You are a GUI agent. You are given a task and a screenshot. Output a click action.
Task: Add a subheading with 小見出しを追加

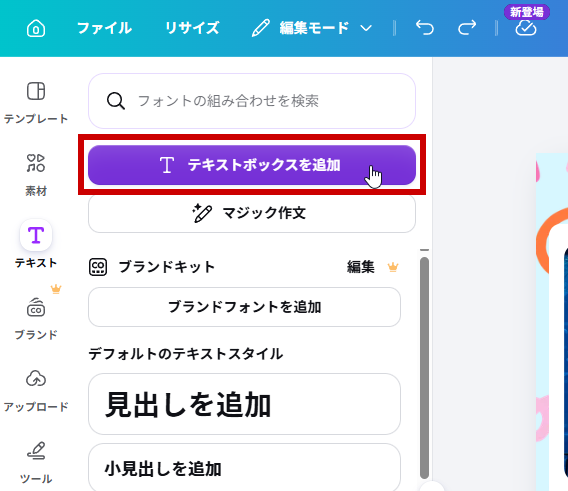[245, 467]
